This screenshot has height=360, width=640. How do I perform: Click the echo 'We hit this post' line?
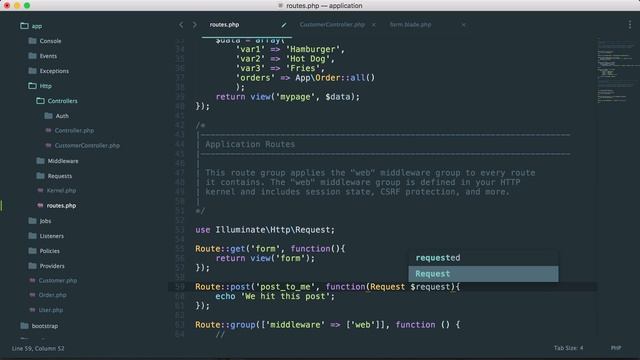click(275, 297)
